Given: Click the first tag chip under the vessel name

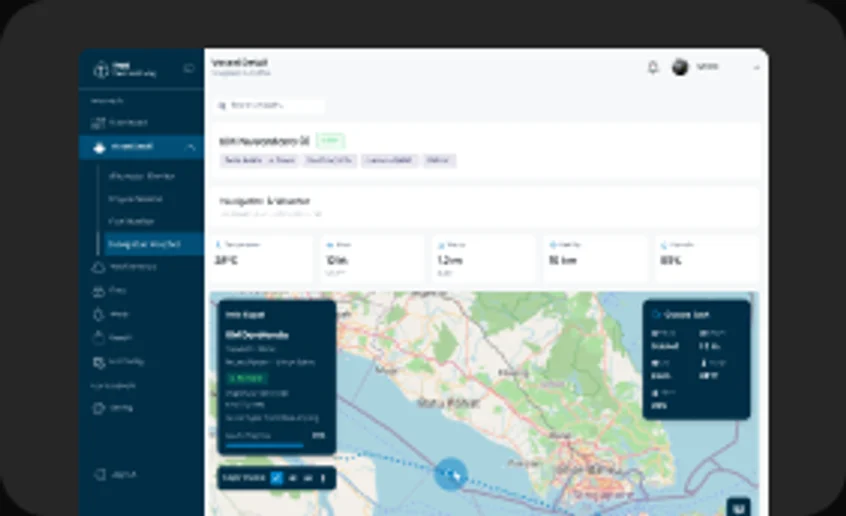Looking at the screenshot, I should click(x=259, y=160).
